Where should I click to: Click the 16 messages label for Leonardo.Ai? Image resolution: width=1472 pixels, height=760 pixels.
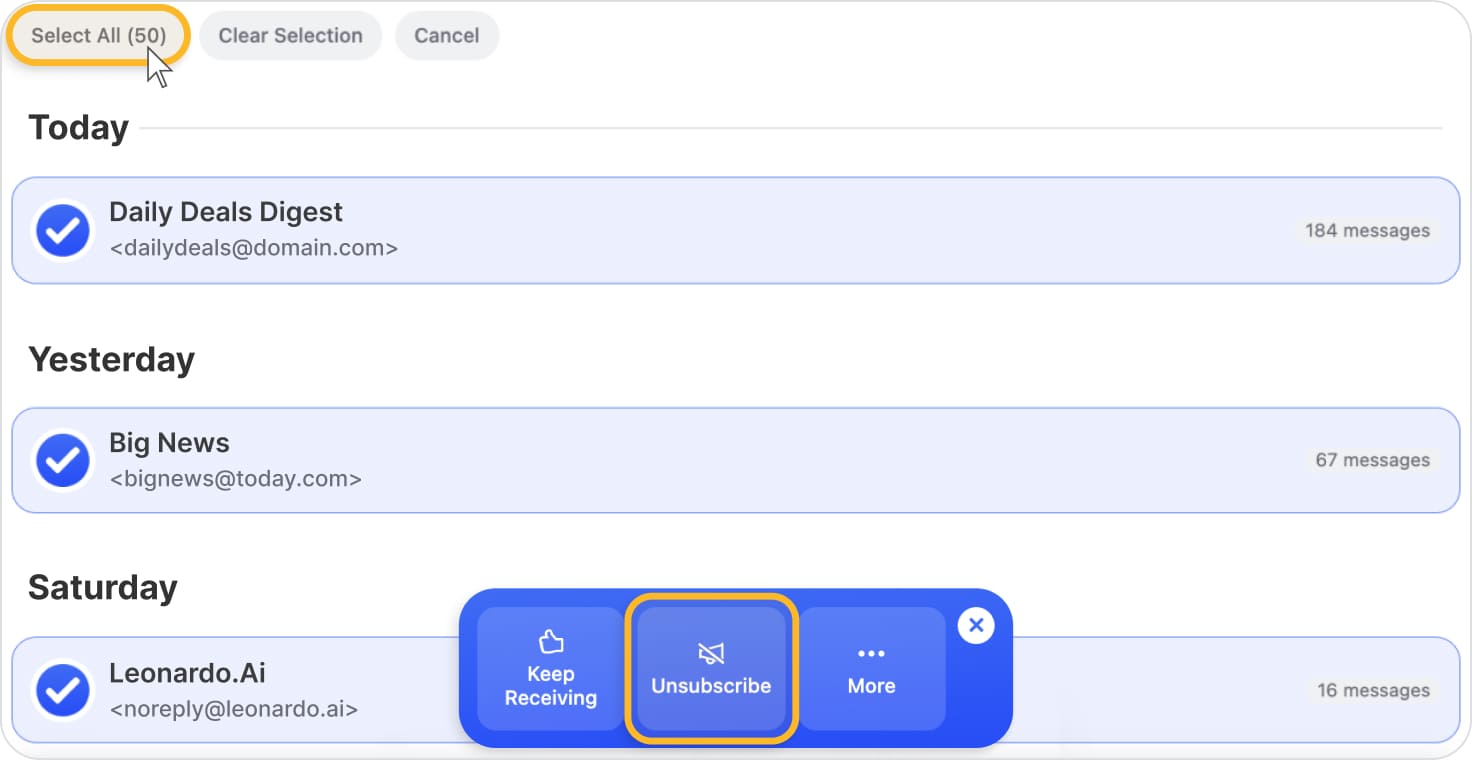[x=1374, y=690]
